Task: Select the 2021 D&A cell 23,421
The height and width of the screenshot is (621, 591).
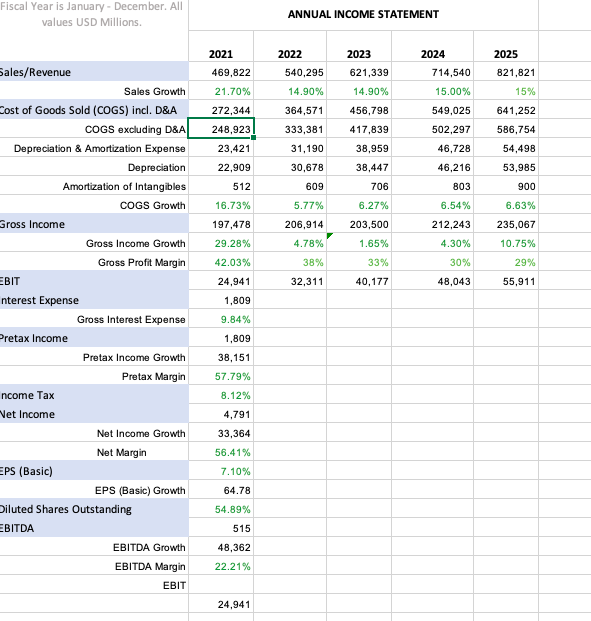Action: point(221,148)
